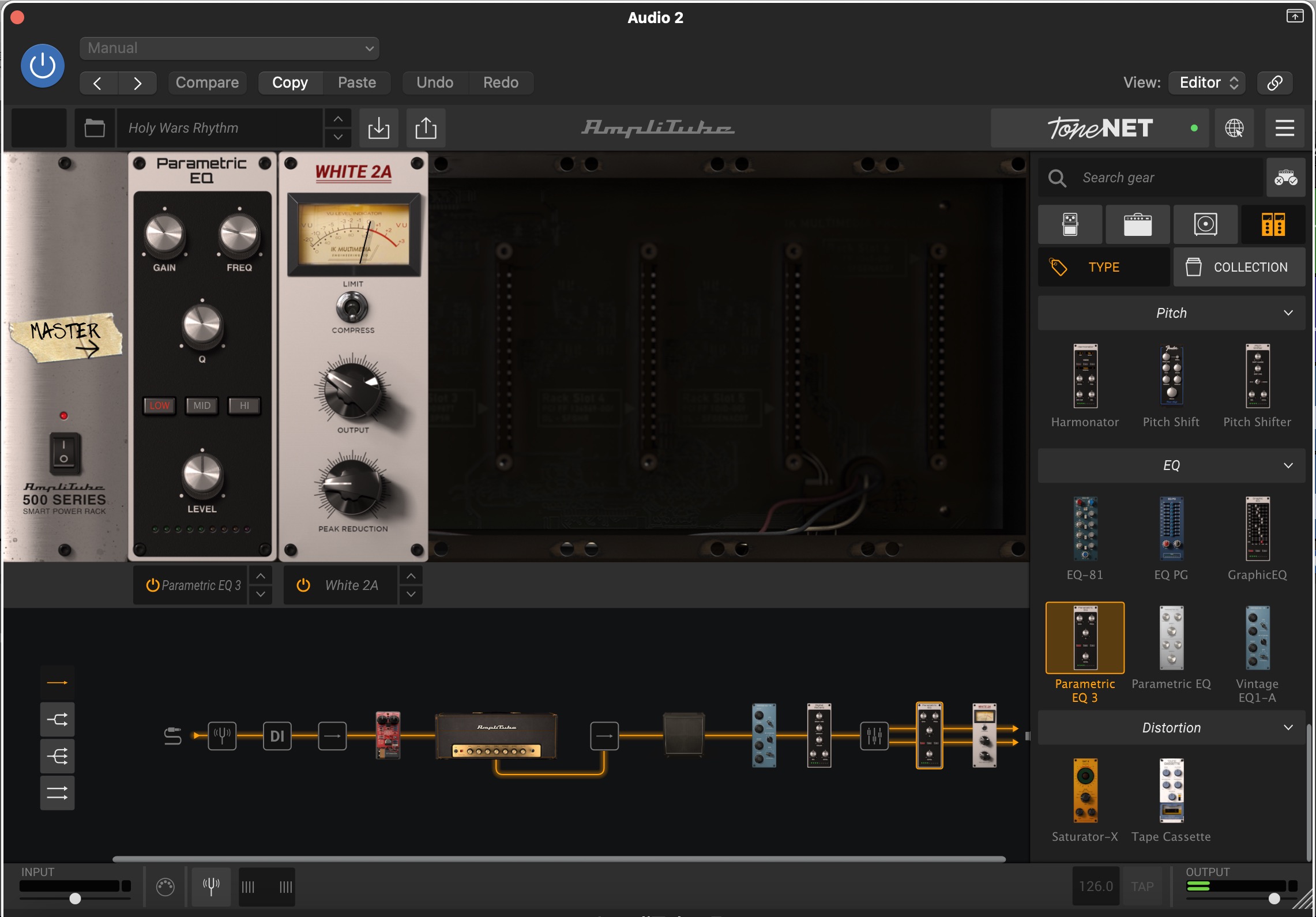Click the mixer block in signal chain
This screenshot has width=1316, height=917.
[x=874, y=736]
